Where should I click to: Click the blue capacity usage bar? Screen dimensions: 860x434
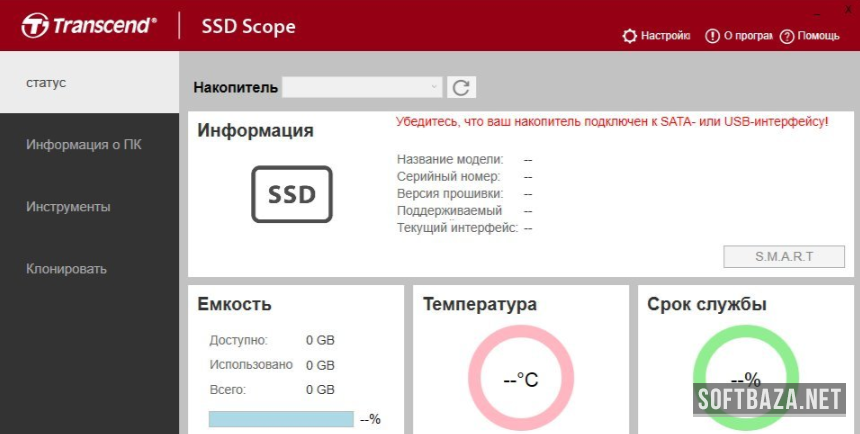click(x=281, y=419)
